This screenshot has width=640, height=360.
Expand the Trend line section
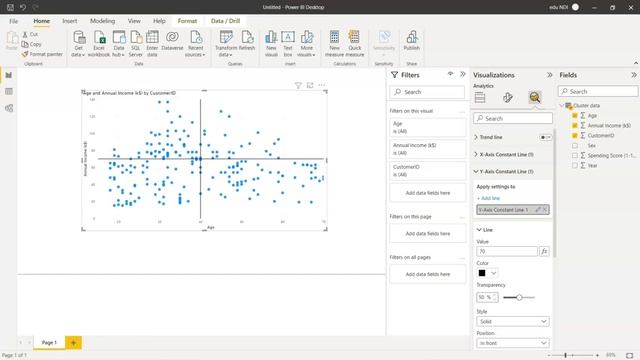(476, 137)
